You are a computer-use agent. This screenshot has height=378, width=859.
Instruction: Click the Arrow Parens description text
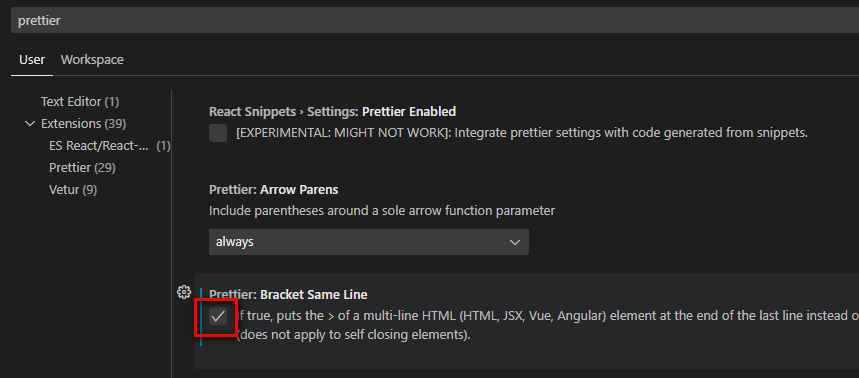(x=382, y=211)
